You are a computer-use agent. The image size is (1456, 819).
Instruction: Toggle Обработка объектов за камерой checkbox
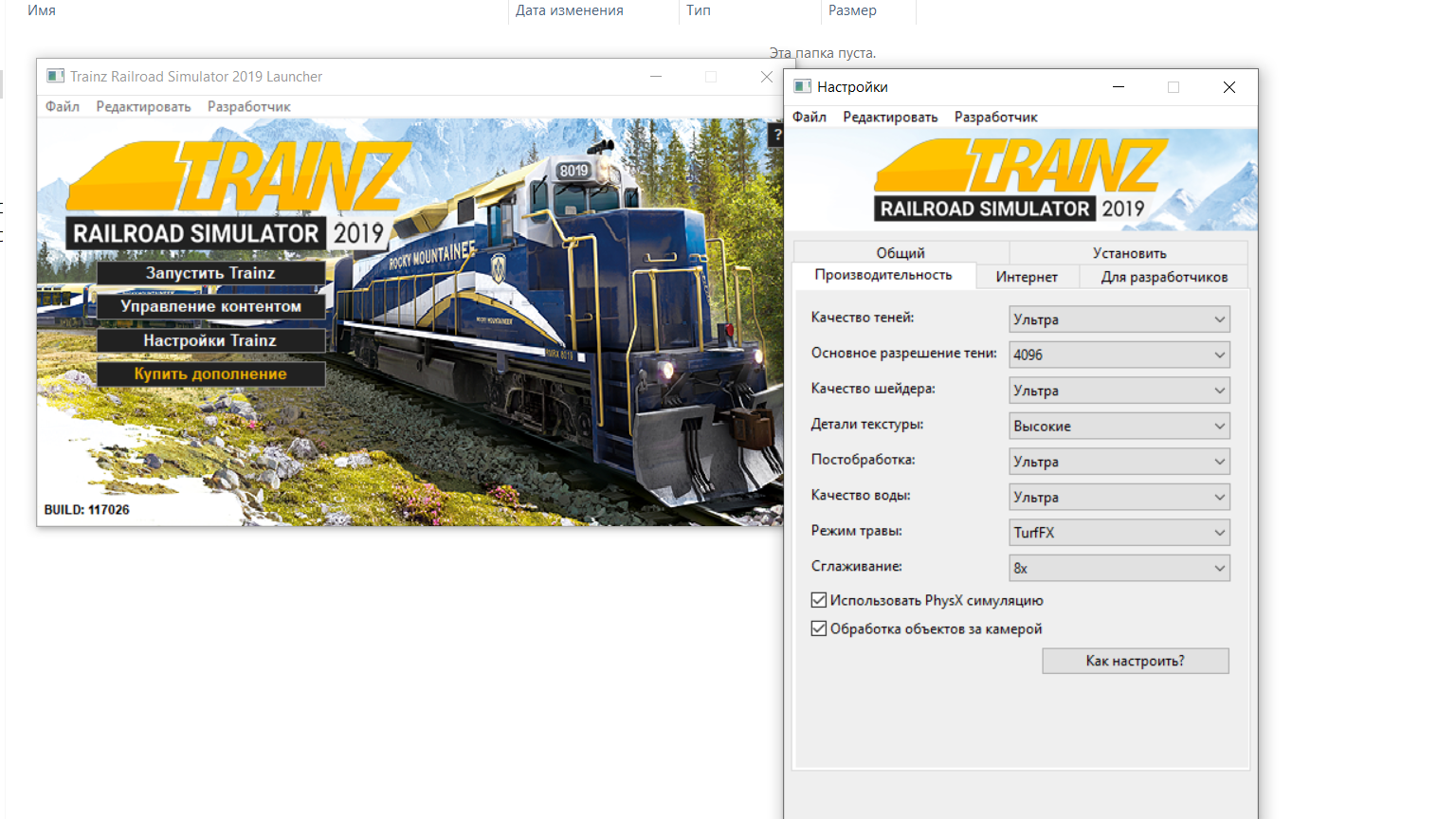click(x=819, y=628)
